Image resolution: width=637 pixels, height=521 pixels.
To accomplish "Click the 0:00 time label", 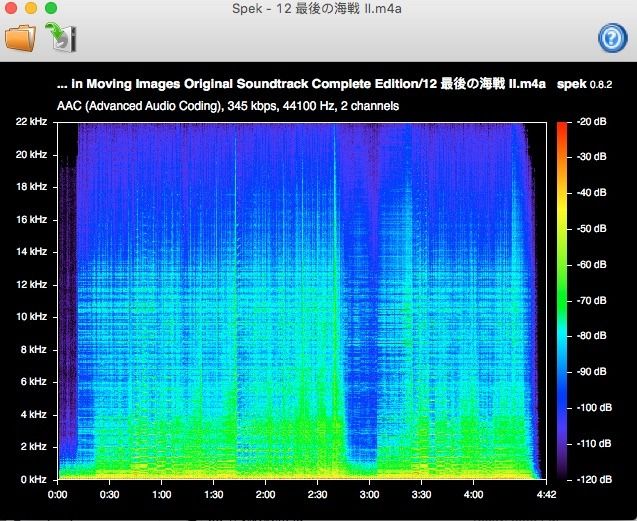I will 58,495.
